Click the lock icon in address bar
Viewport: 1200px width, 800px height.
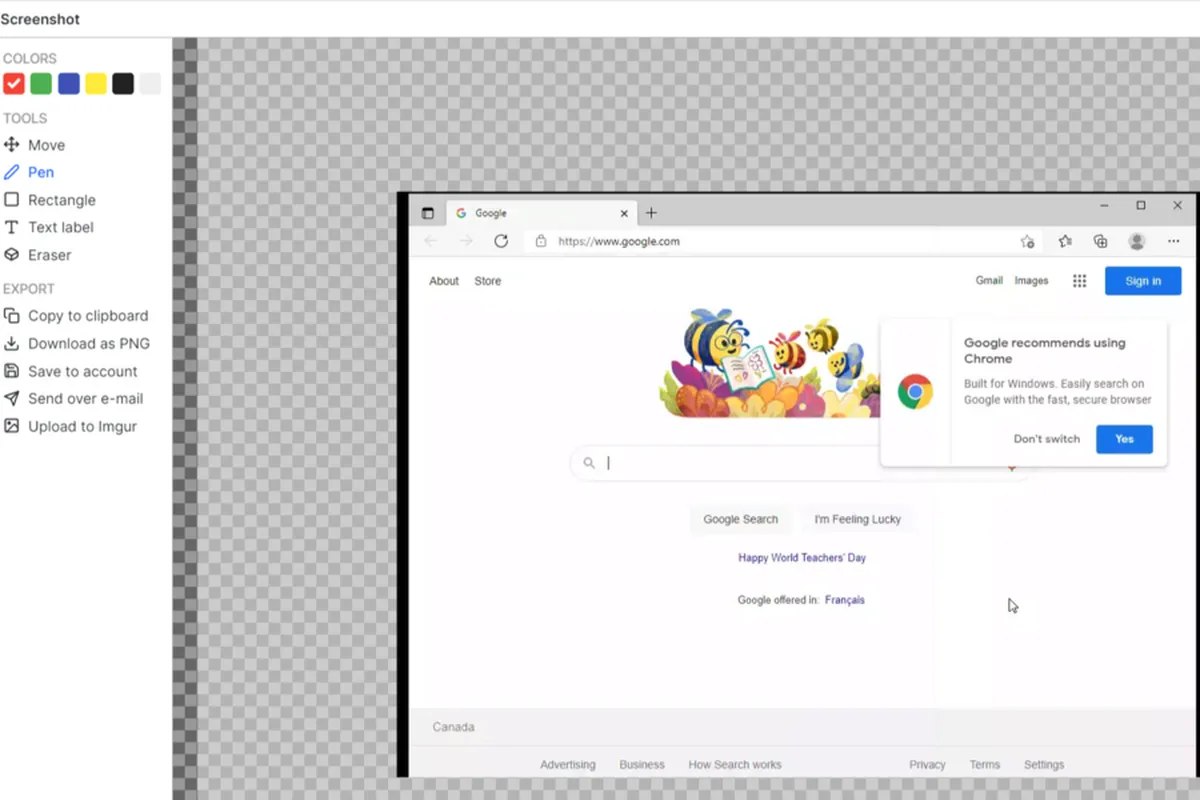pos(541,241)
